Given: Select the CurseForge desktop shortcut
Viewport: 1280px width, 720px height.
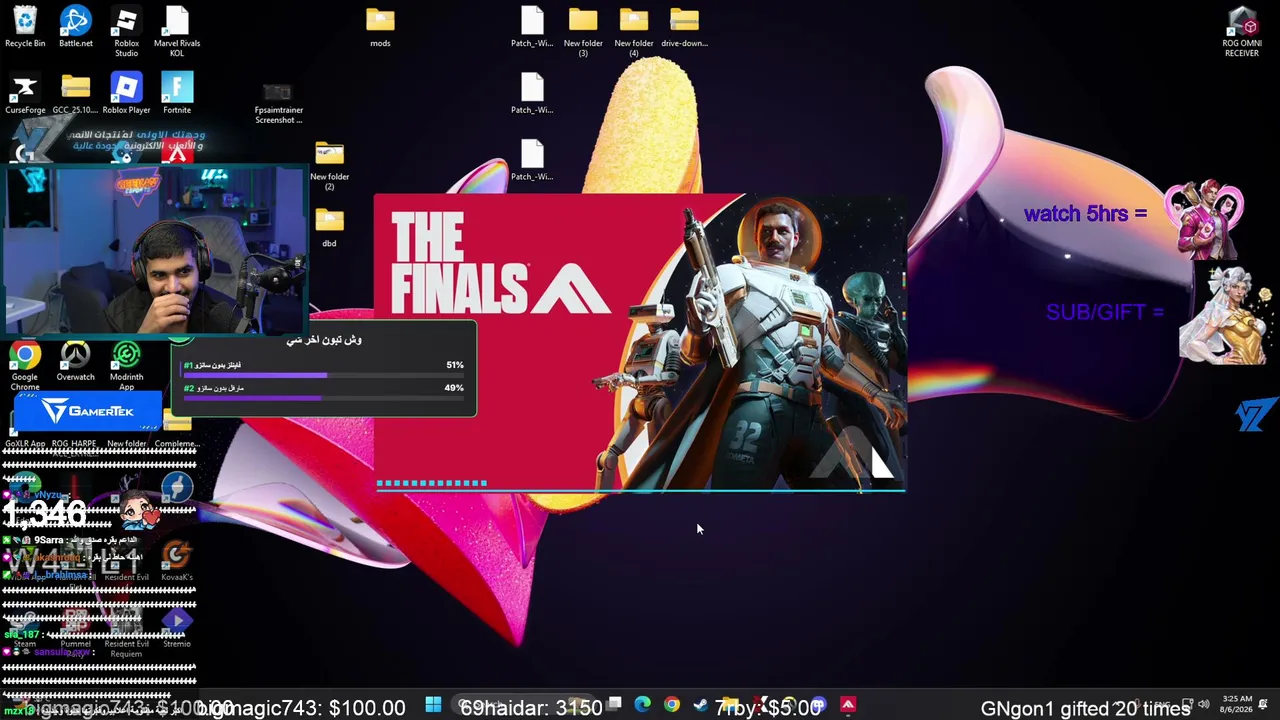Looking at the screenshot, I should coord(25,94).
